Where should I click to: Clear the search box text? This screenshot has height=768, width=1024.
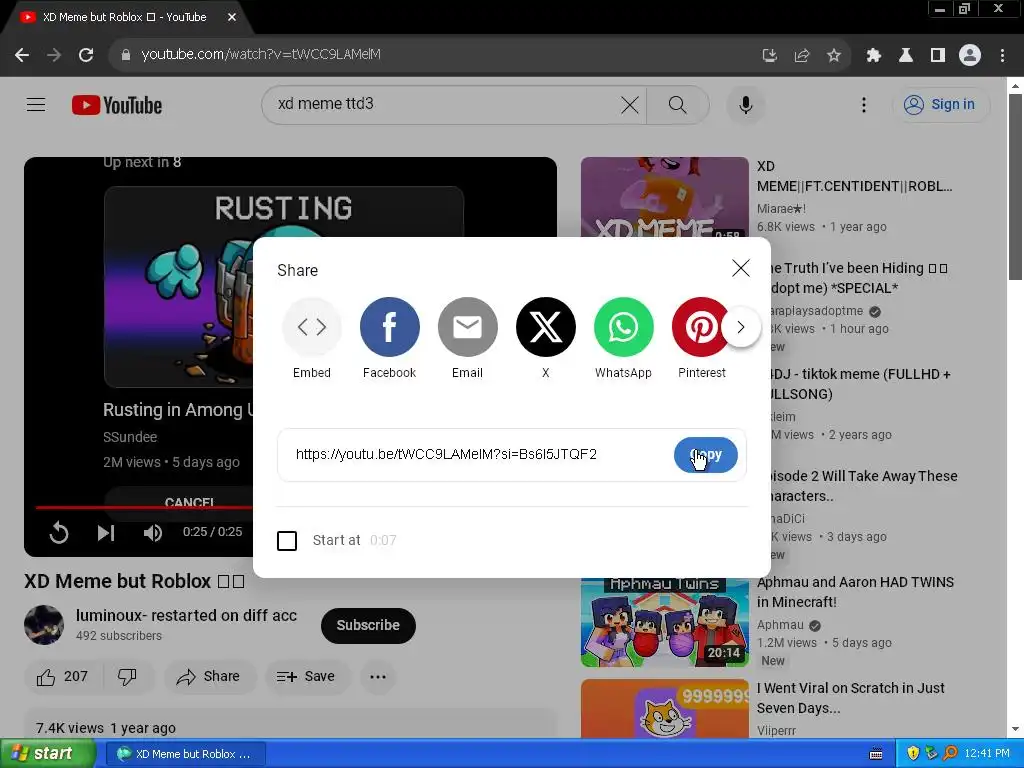[x=630, y=104]
